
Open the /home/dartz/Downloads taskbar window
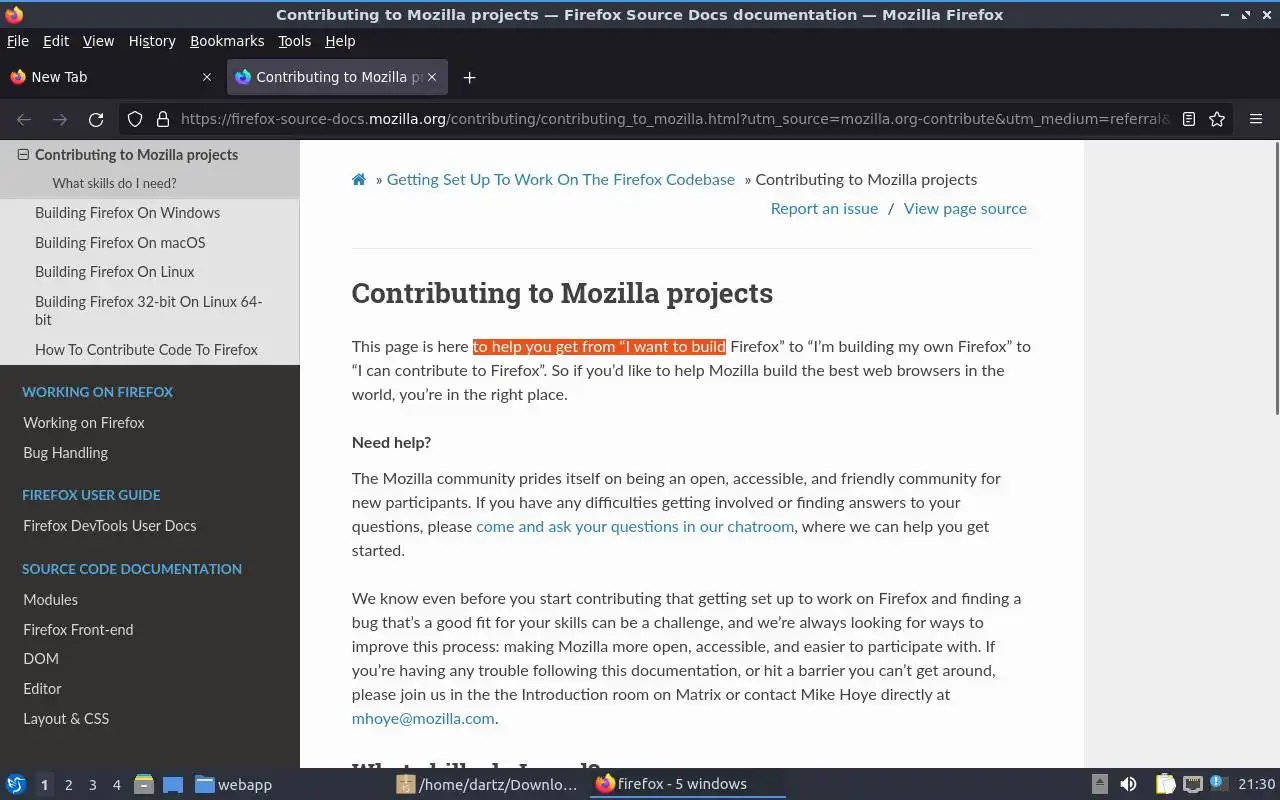[487, 784]
